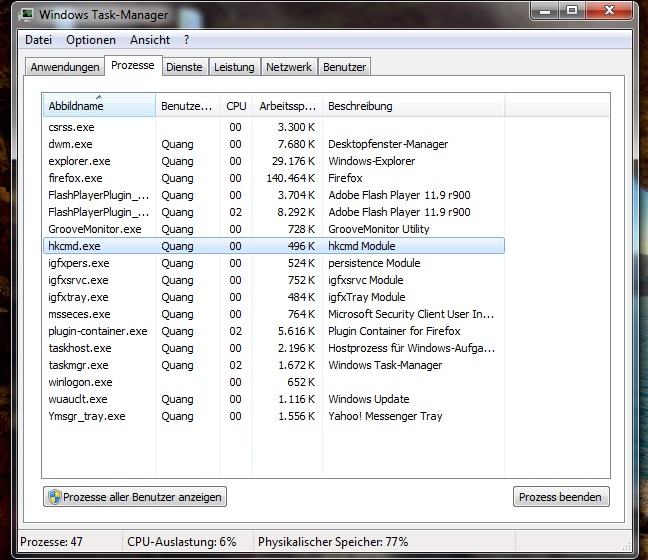Sort by the Beschreibung column header
Viewport: 648px width, 560px height.
[x=413, y=106]
